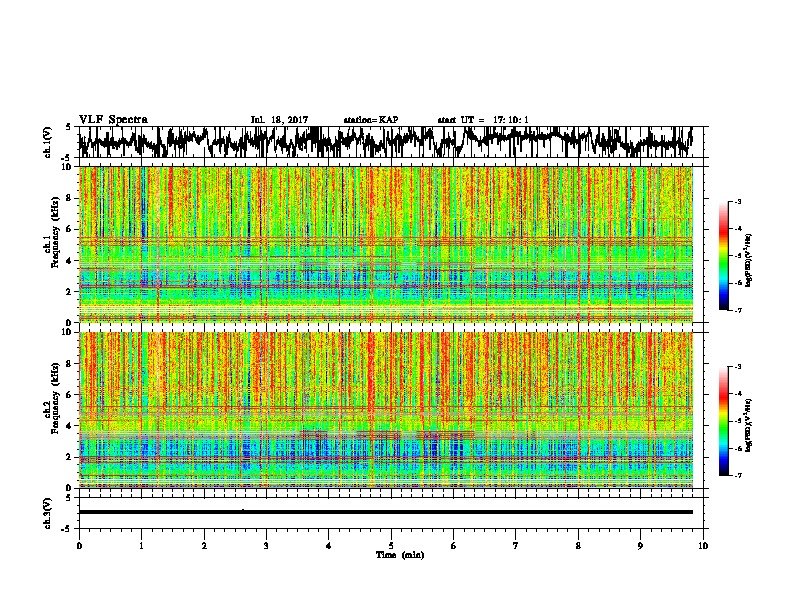Select the start UT 17:10:1 text
Screen dimensions: 792x612
point(483,120)
